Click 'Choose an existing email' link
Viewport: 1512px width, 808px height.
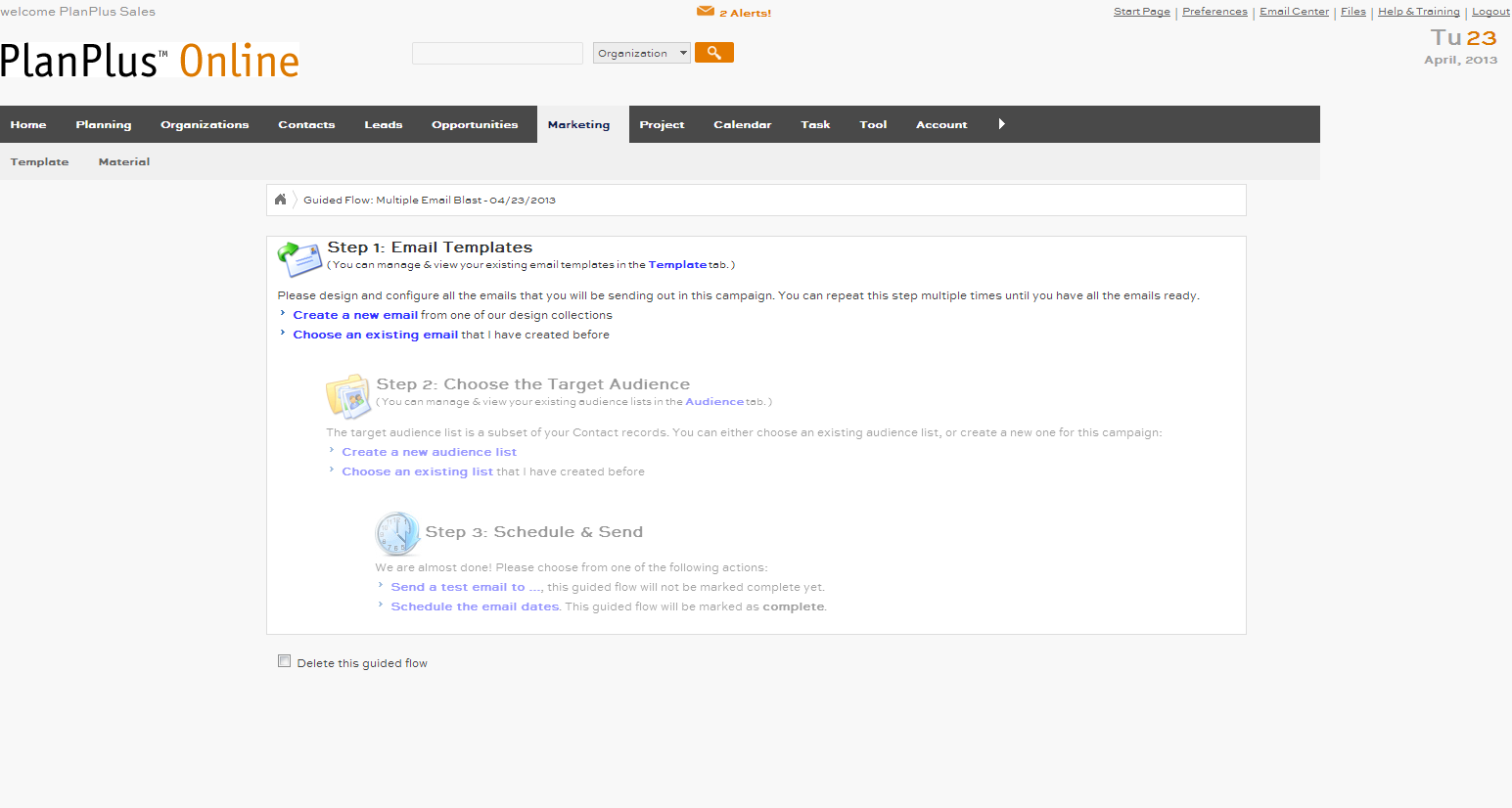376,335
